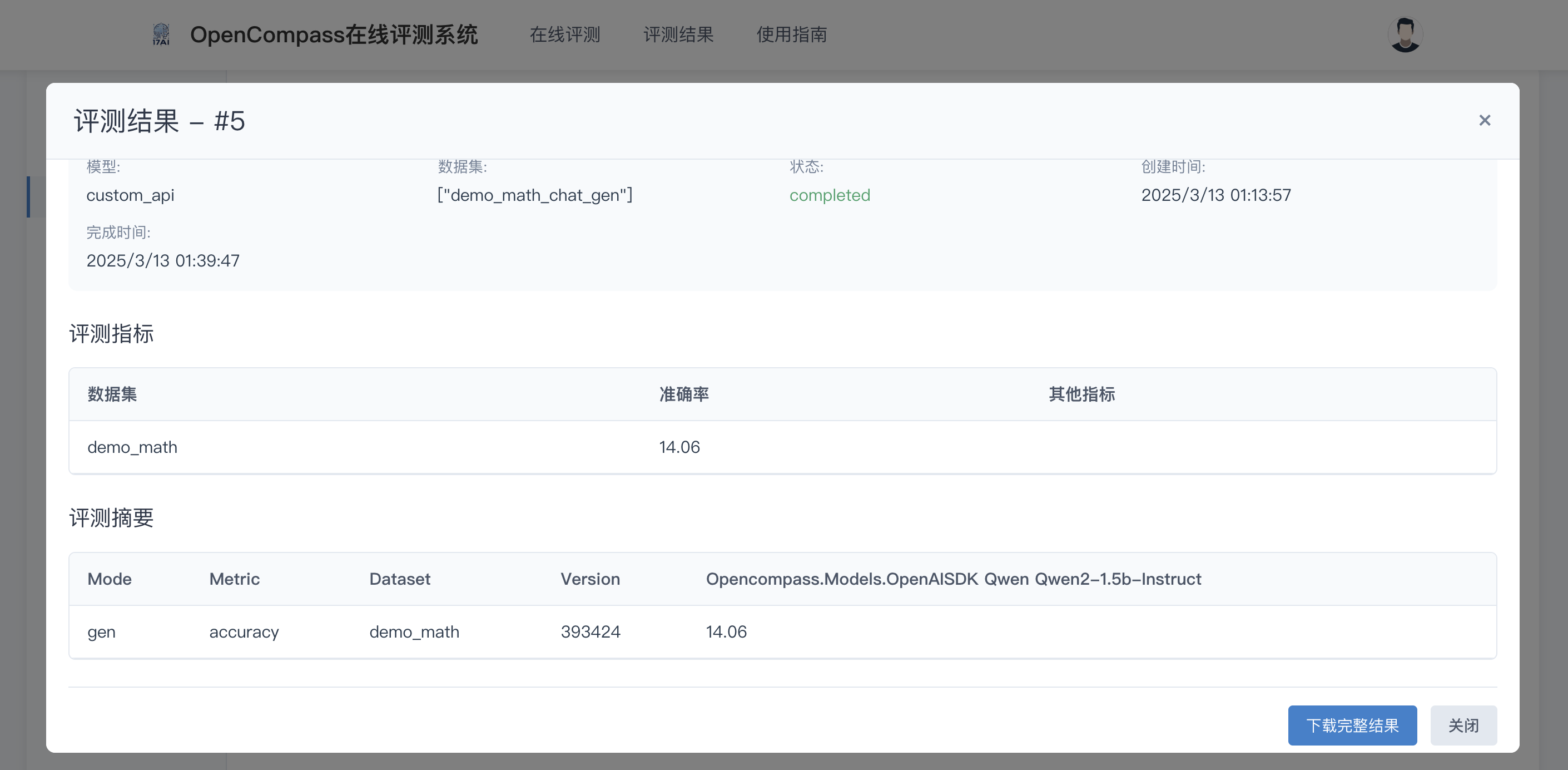Click the 数据集 column header

(x=112, y=394)
